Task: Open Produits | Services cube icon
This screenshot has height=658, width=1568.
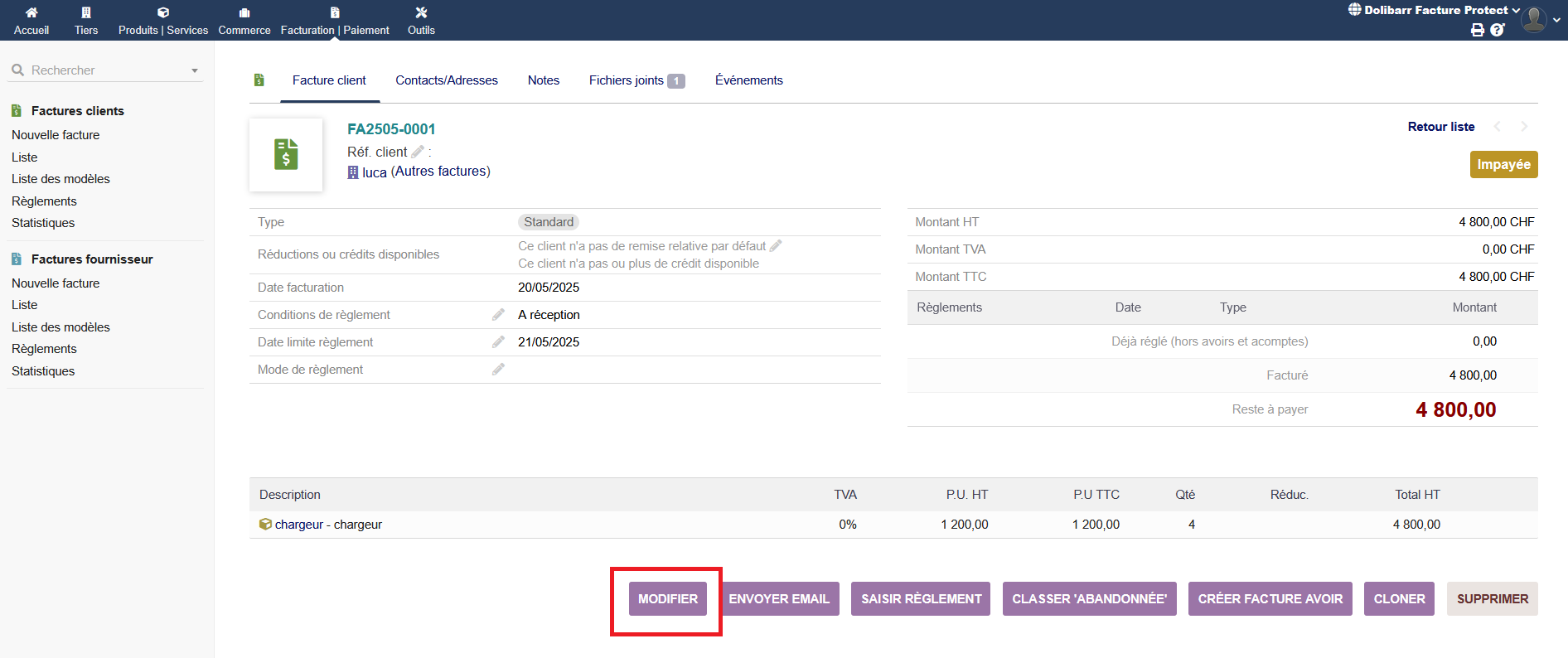Action: coord(163,12)
